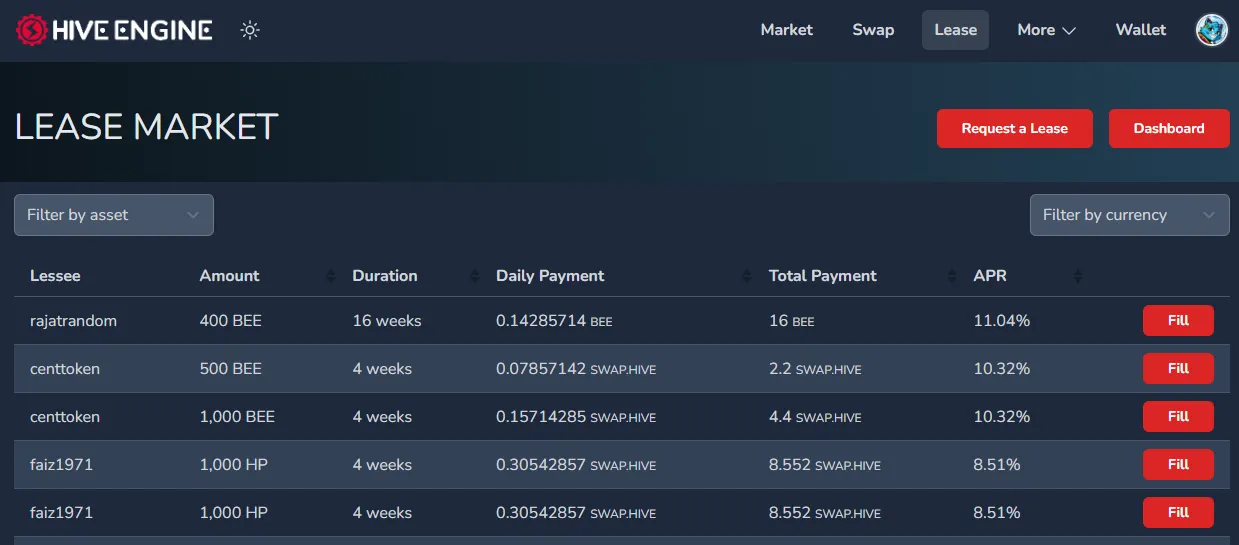Toggle the light/dark theme sun icon
The height and width of the screenshot is (545, 1239).
pyautogui.click(x=250, y=30)
